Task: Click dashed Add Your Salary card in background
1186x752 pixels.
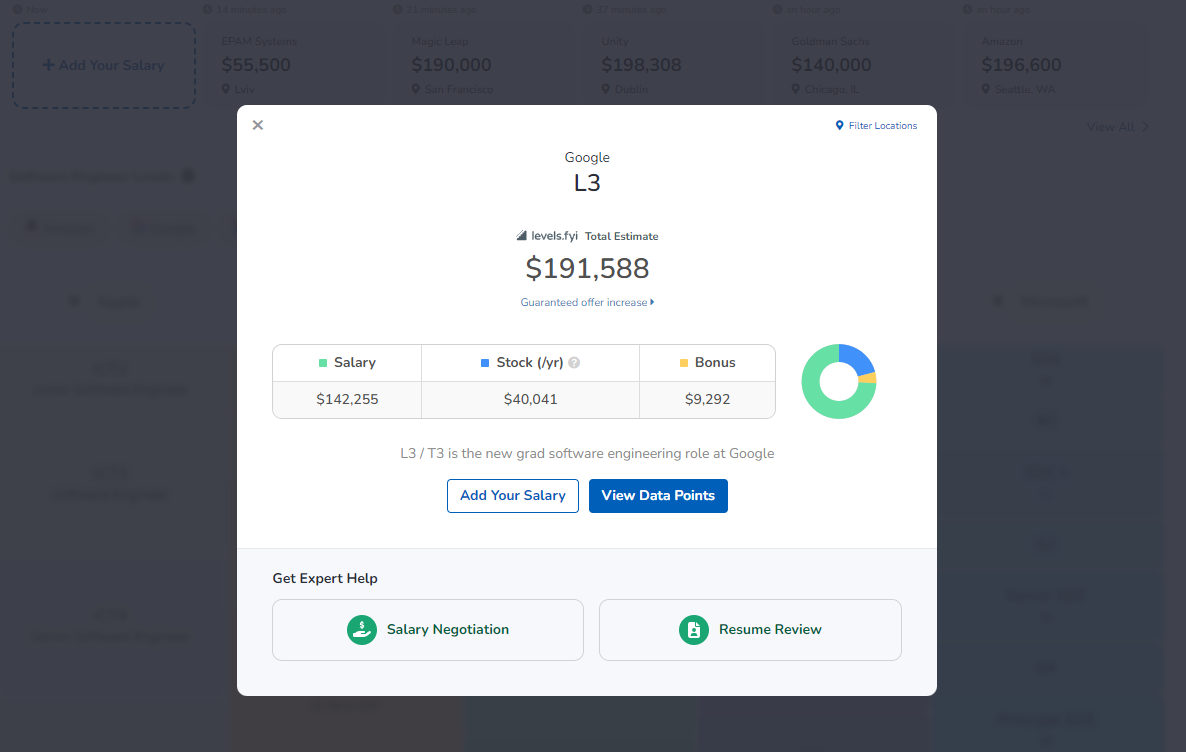Action: point(104,65)
